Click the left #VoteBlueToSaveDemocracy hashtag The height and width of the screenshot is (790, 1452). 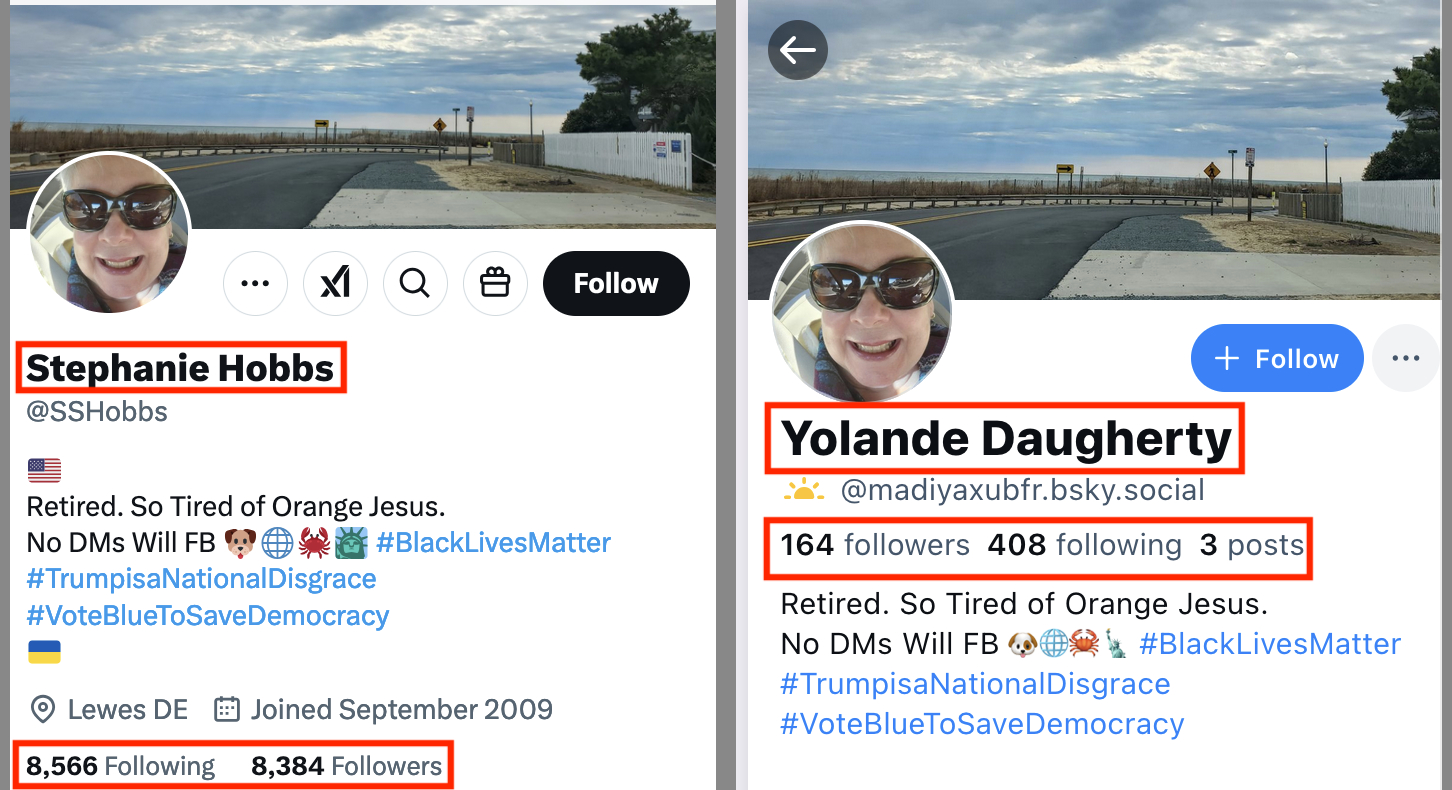207,615
